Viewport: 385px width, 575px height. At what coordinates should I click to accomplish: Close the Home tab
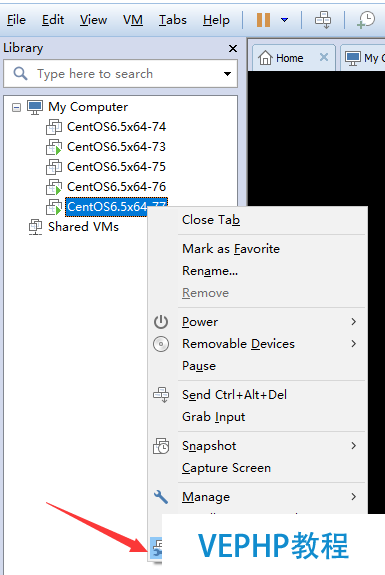pyautogui.click(x=323, y=57)
